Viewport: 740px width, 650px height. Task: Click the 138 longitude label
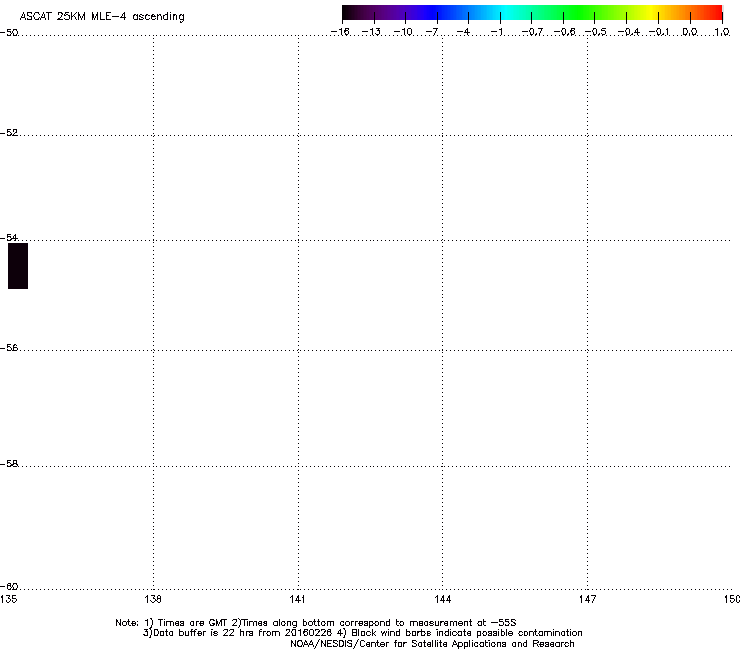[x=153, y=599]
